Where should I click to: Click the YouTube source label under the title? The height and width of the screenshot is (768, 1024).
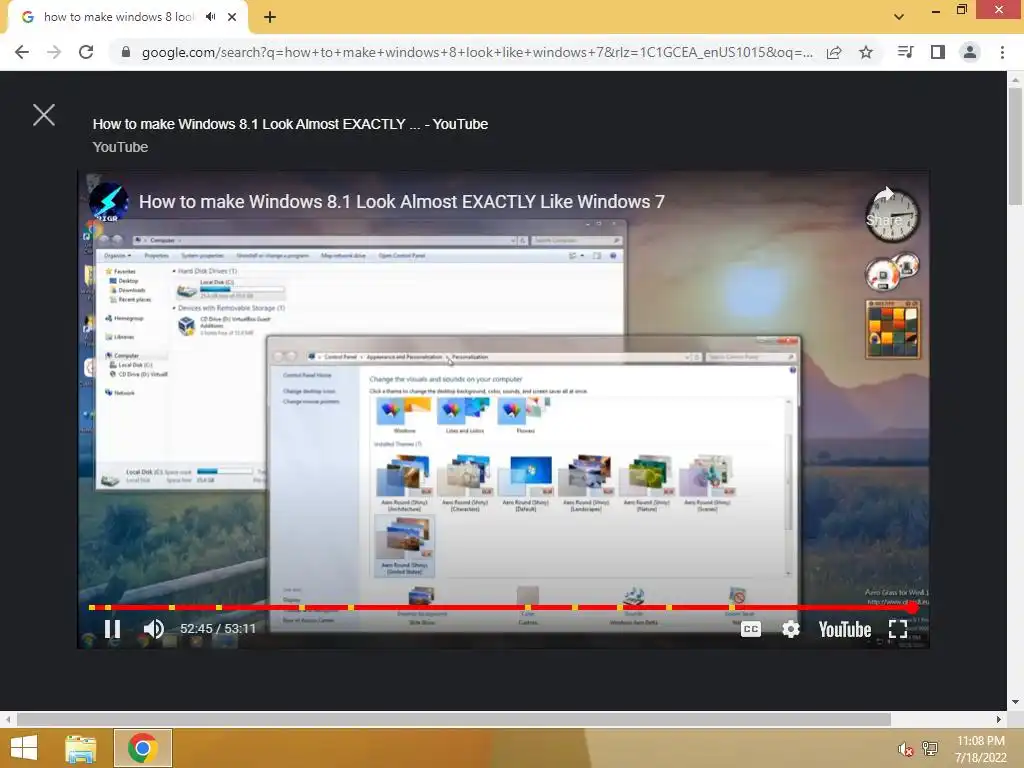120,147
